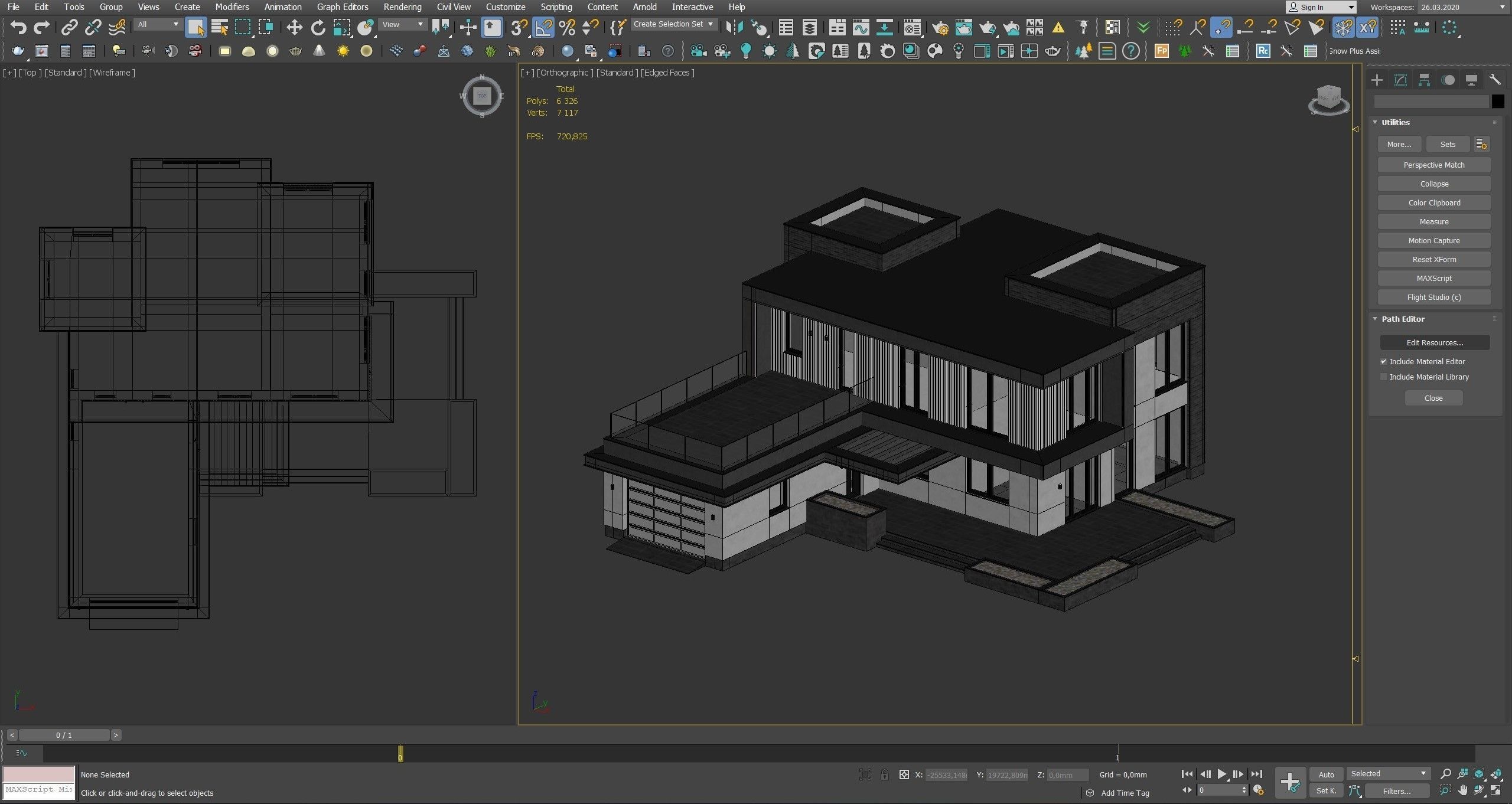This screenshot has height=804, width=1512.
Task: Check Include Material Library
Action: pyautogui.click(x=1384, y=377)
